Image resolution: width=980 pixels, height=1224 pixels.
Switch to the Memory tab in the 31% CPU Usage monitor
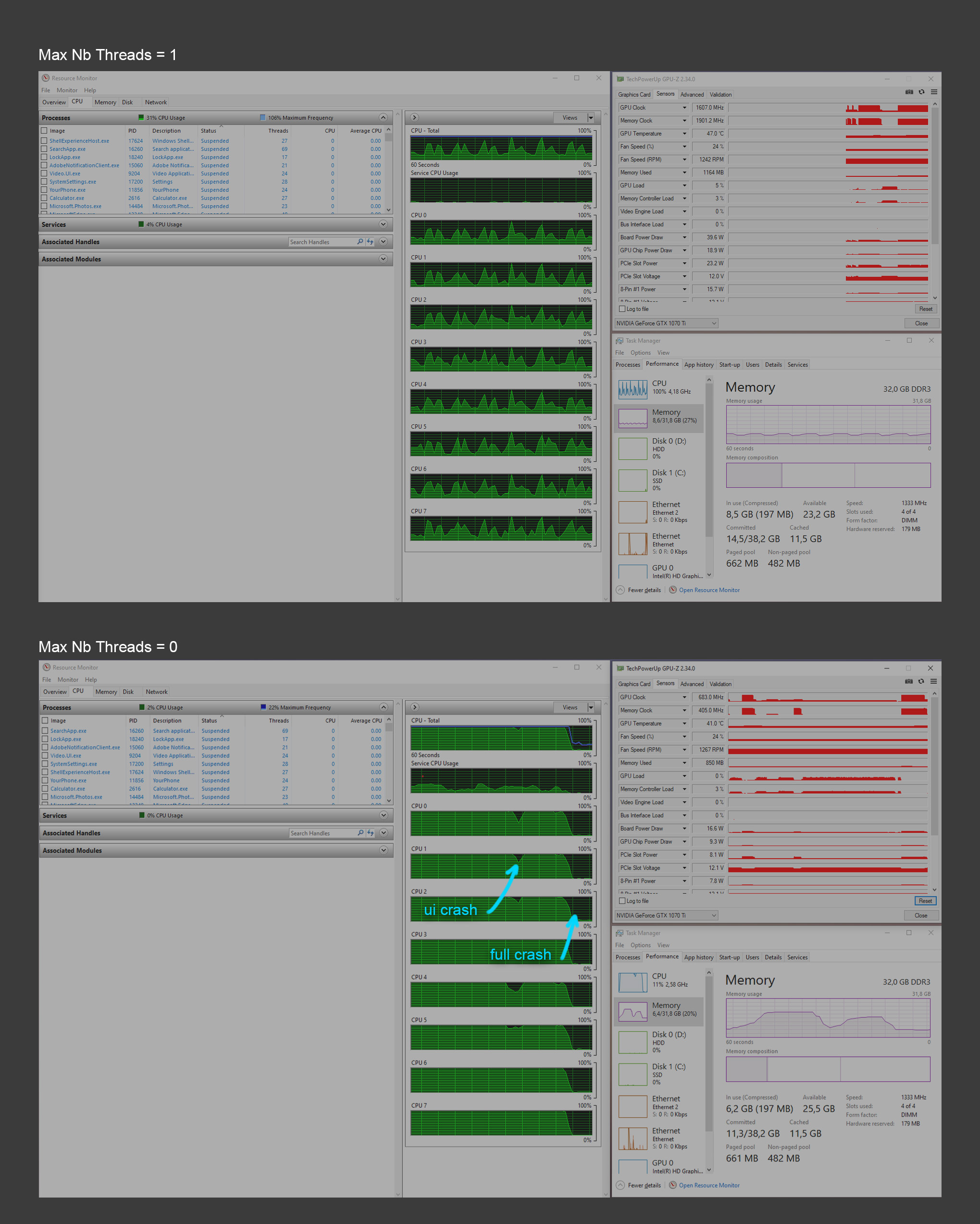click(105, 102)
